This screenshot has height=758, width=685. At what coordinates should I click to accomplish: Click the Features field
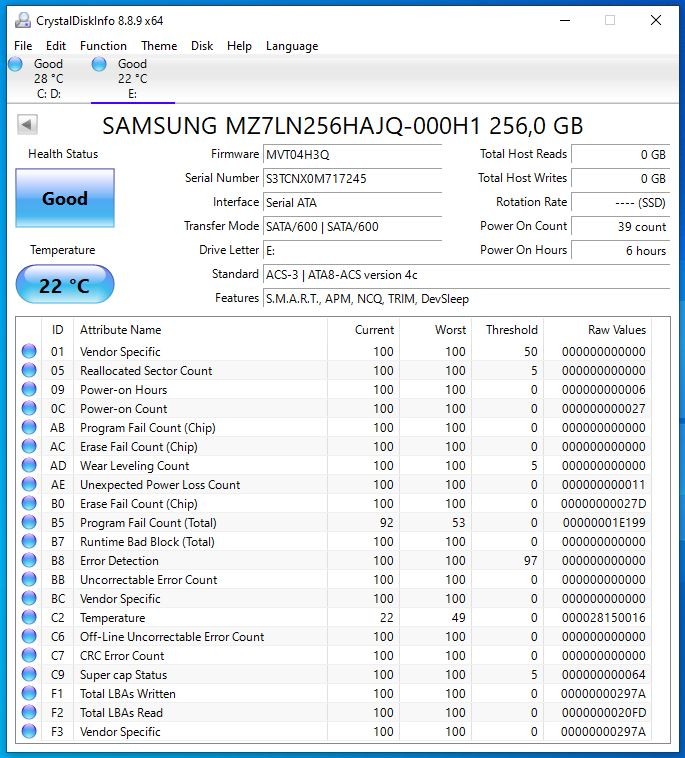[466, 299]
